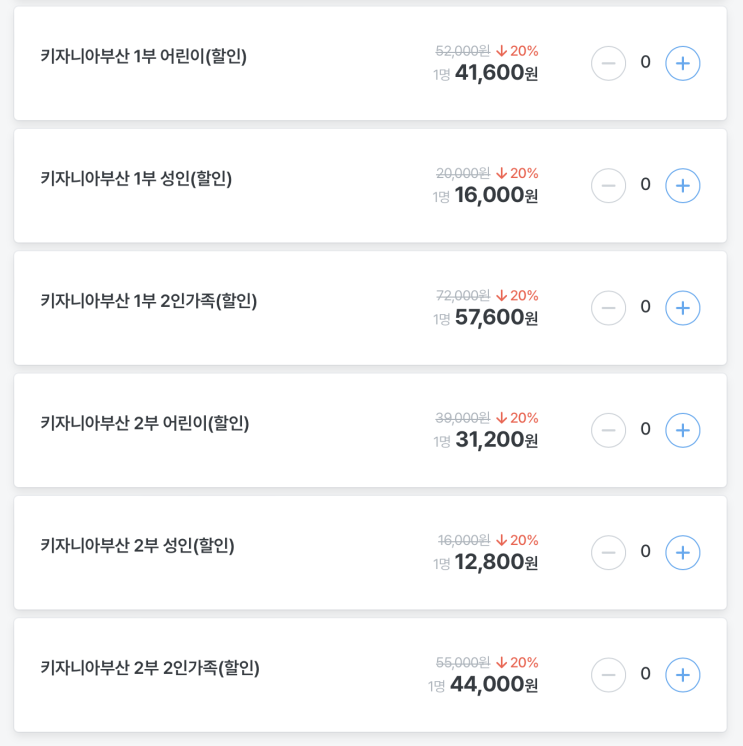
Task: Click the 20% discount label on 57,600원 row
Action: (518, 296)
